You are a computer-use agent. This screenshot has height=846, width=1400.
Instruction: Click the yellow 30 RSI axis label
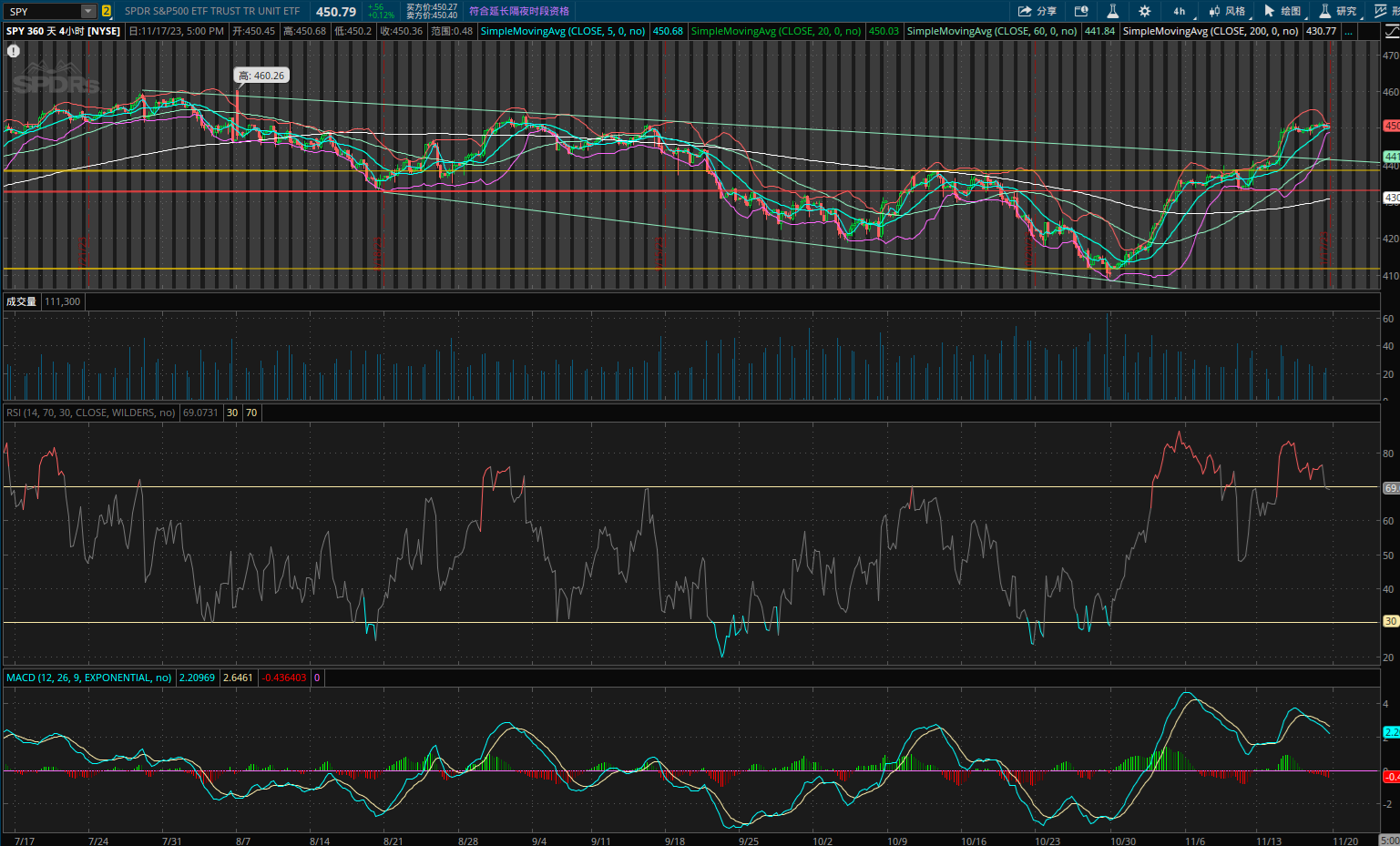coord(1391,621)
